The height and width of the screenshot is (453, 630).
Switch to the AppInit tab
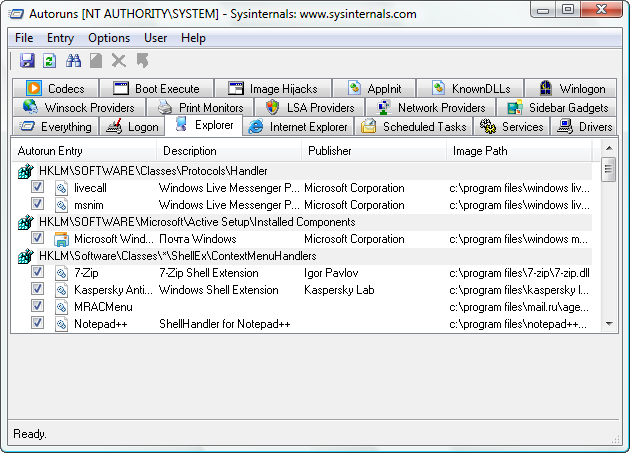point(374,88)
